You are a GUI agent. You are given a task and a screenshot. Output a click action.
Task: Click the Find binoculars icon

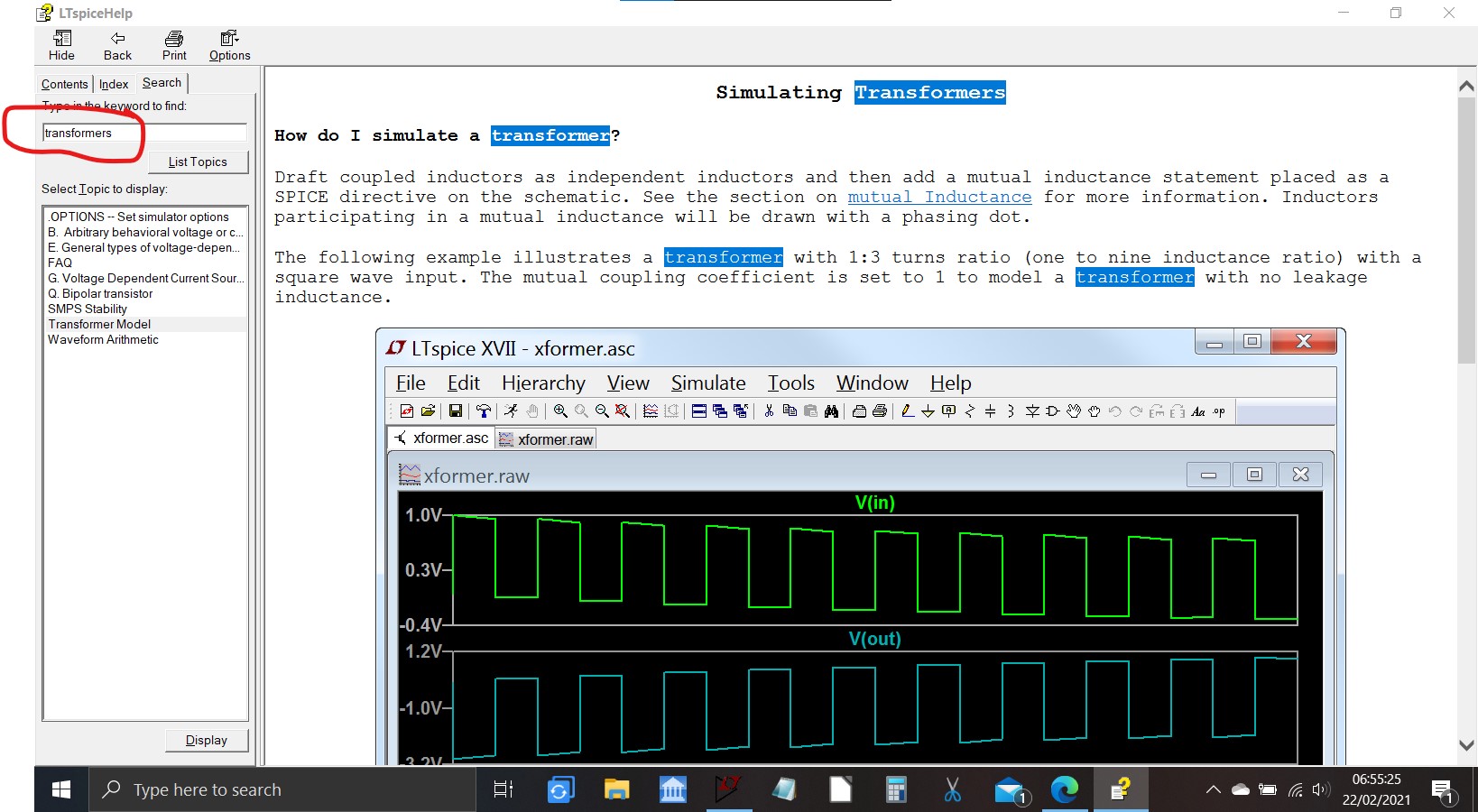coord(831,411)
